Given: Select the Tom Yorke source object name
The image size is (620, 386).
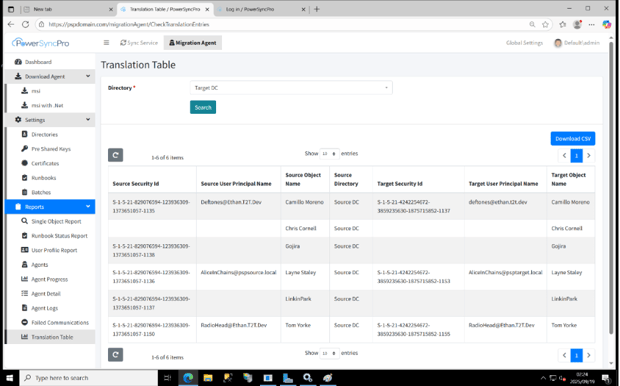Looking at the screenshot, I should pos(298,325).
